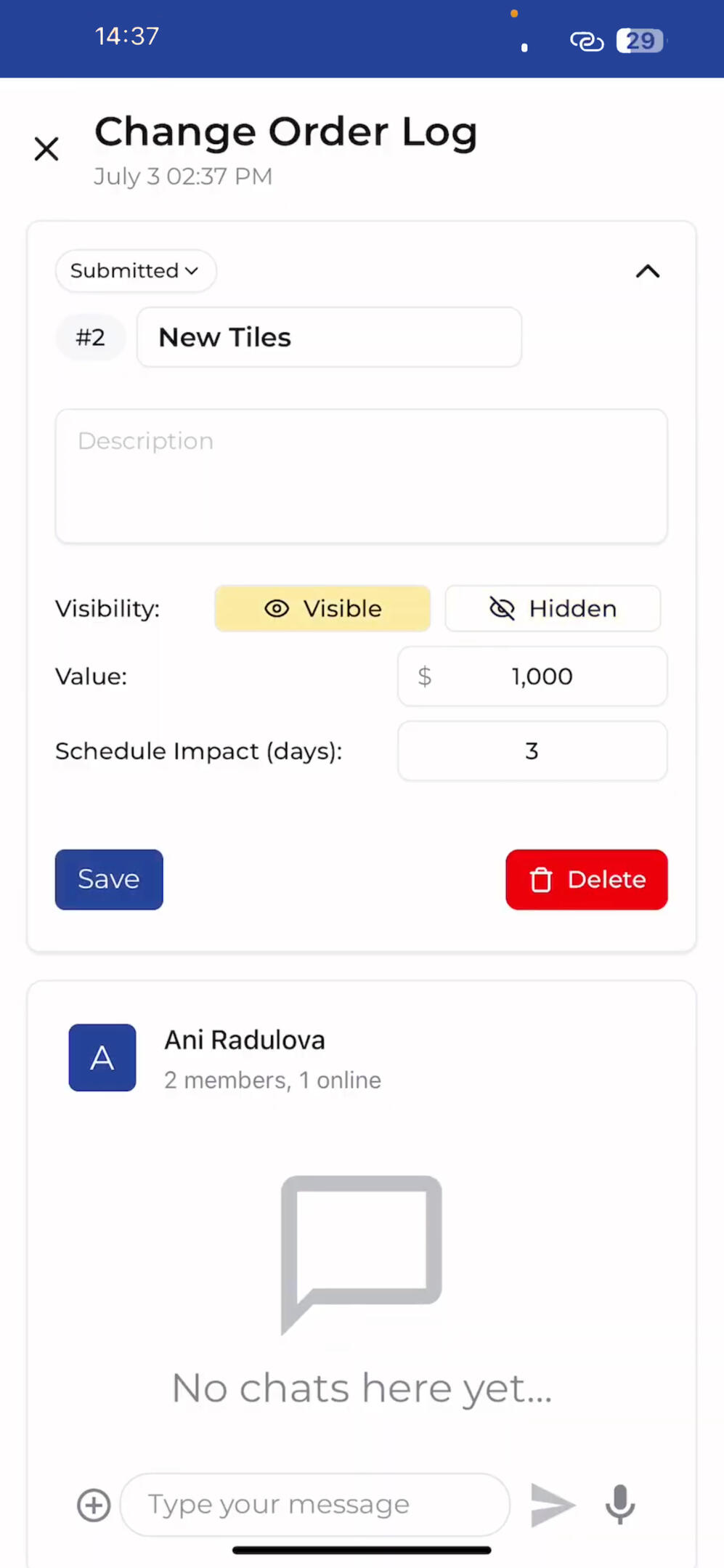Viewport: 724px width, 1568px height.
Task: Type in the message input box
Action: click(x=314, y=1505)
